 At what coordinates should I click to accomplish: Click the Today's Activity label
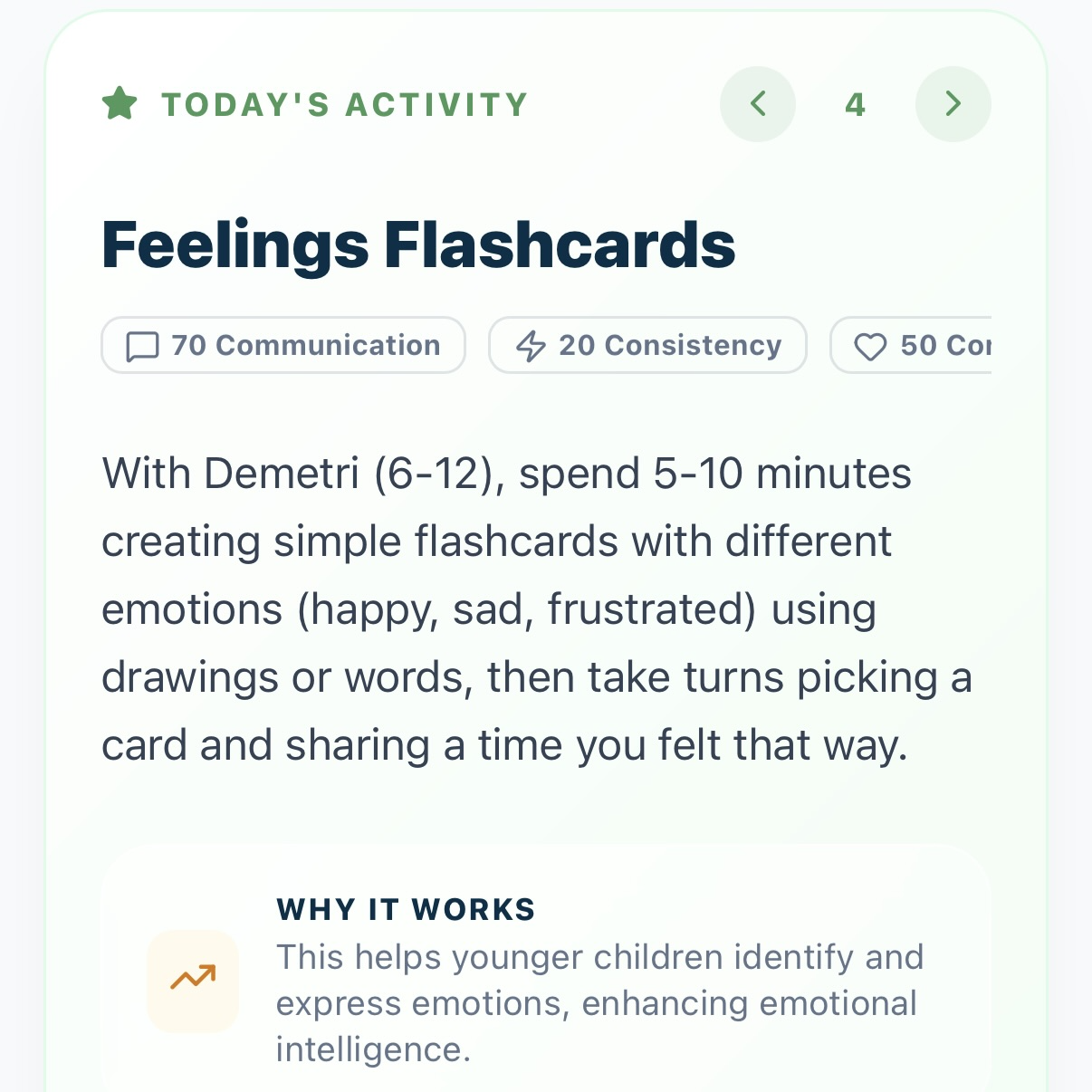click(344, 103)
